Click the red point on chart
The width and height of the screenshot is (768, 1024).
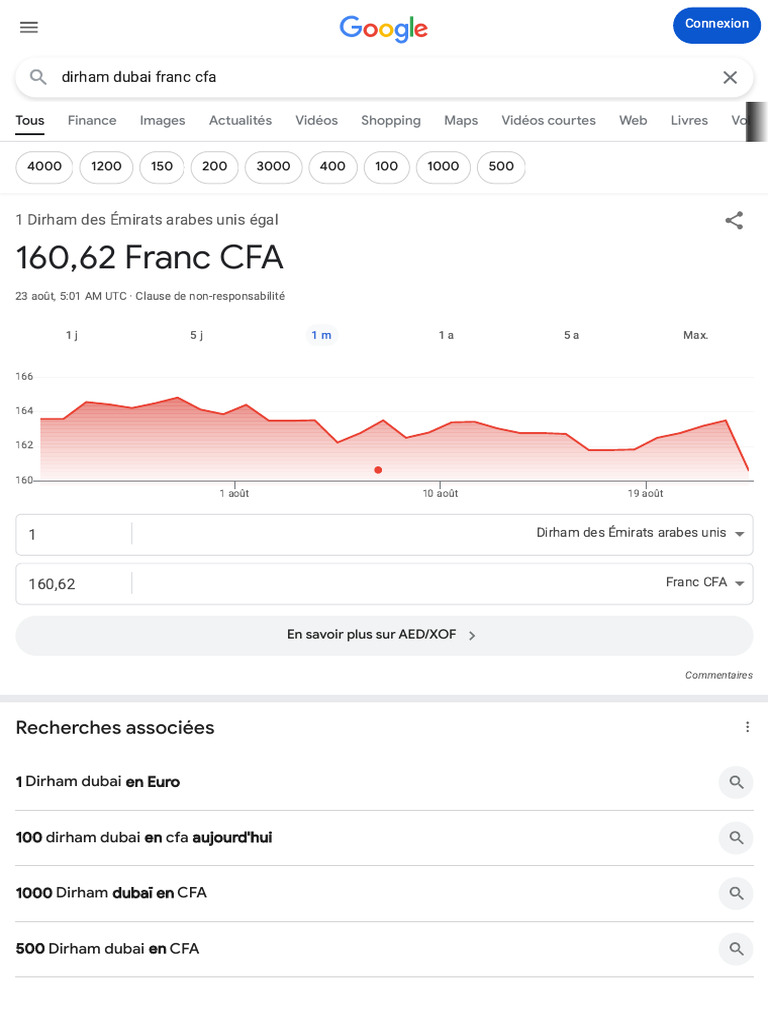click(x=378, y=470)
